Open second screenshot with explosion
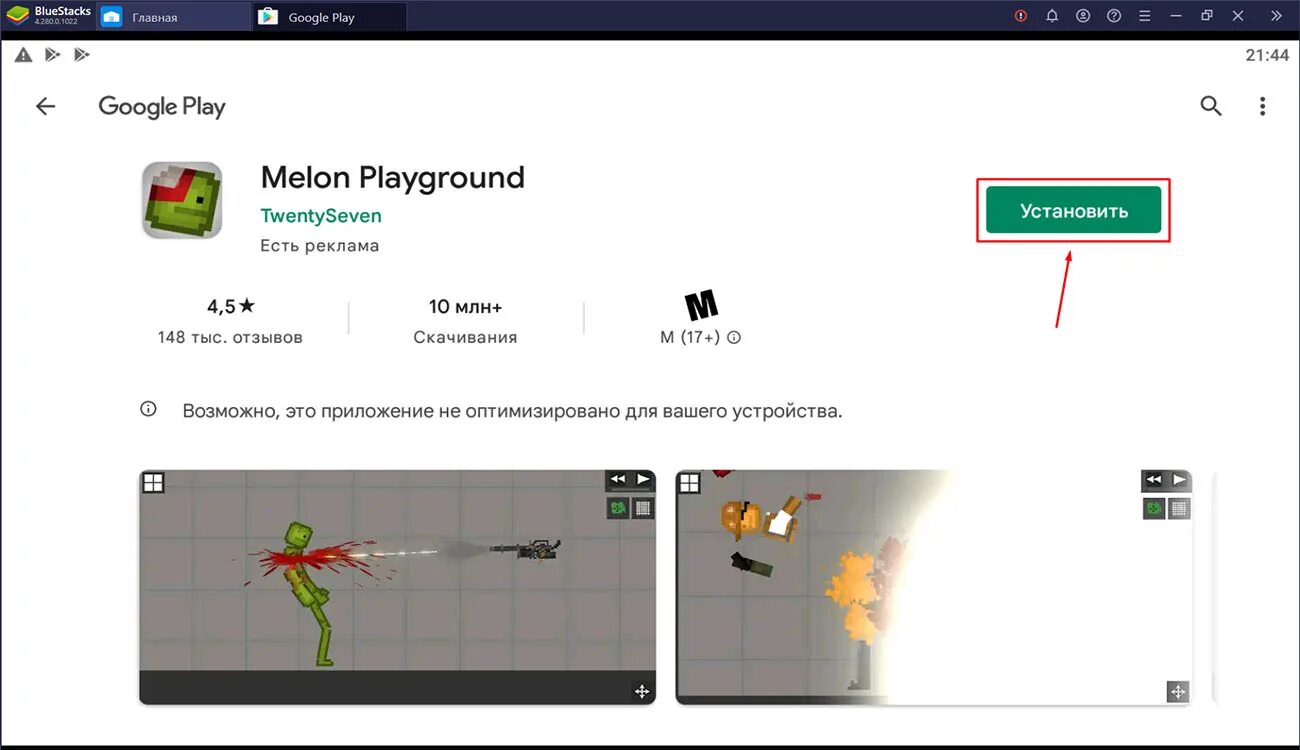The width and height of the screenshot is (1300, 750). coord(934,587)
